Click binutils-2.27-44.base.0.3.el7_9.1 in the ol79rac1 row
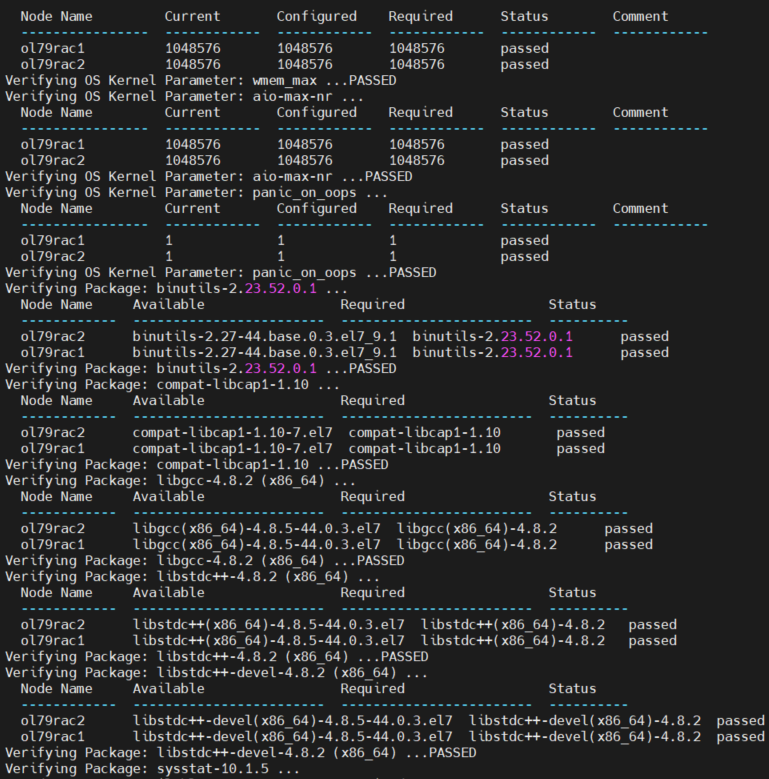Image resolution: width=769 pixels, height=779 pixels. pos(264,353)
